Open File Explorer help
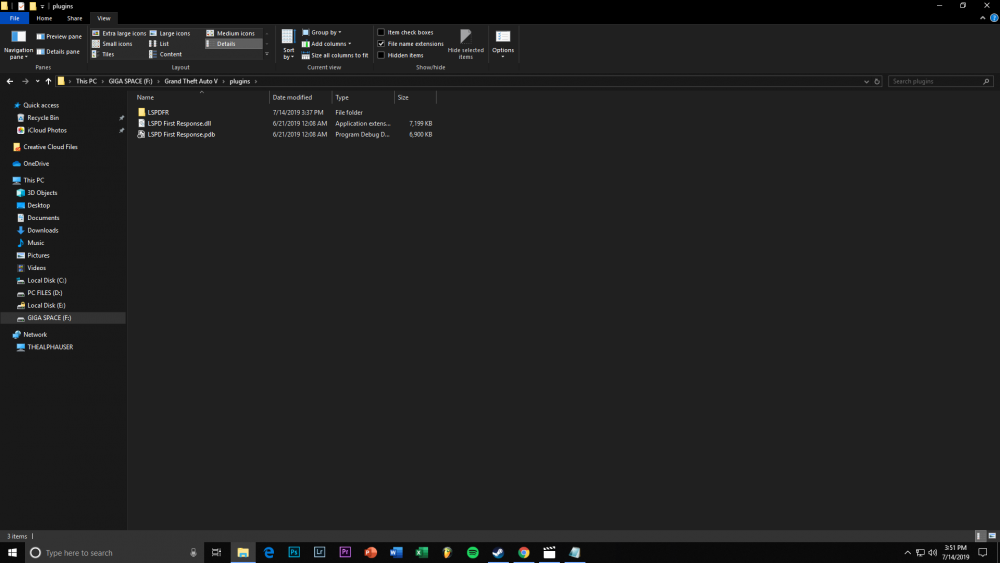 coord(994,18)
